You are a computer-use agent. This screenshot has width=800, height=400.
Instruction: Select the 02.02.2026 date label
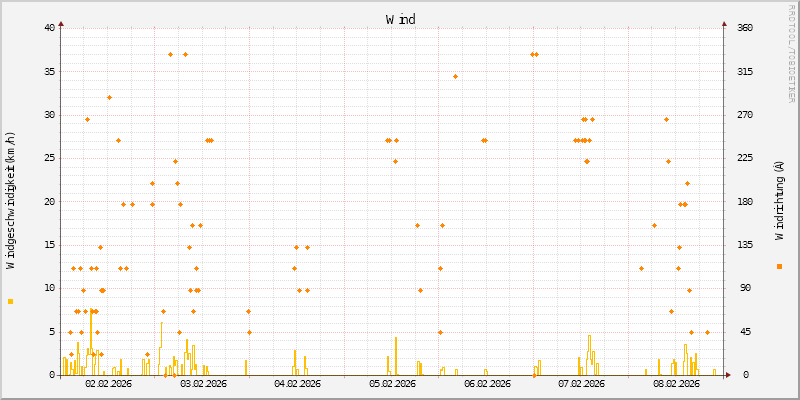108,383
